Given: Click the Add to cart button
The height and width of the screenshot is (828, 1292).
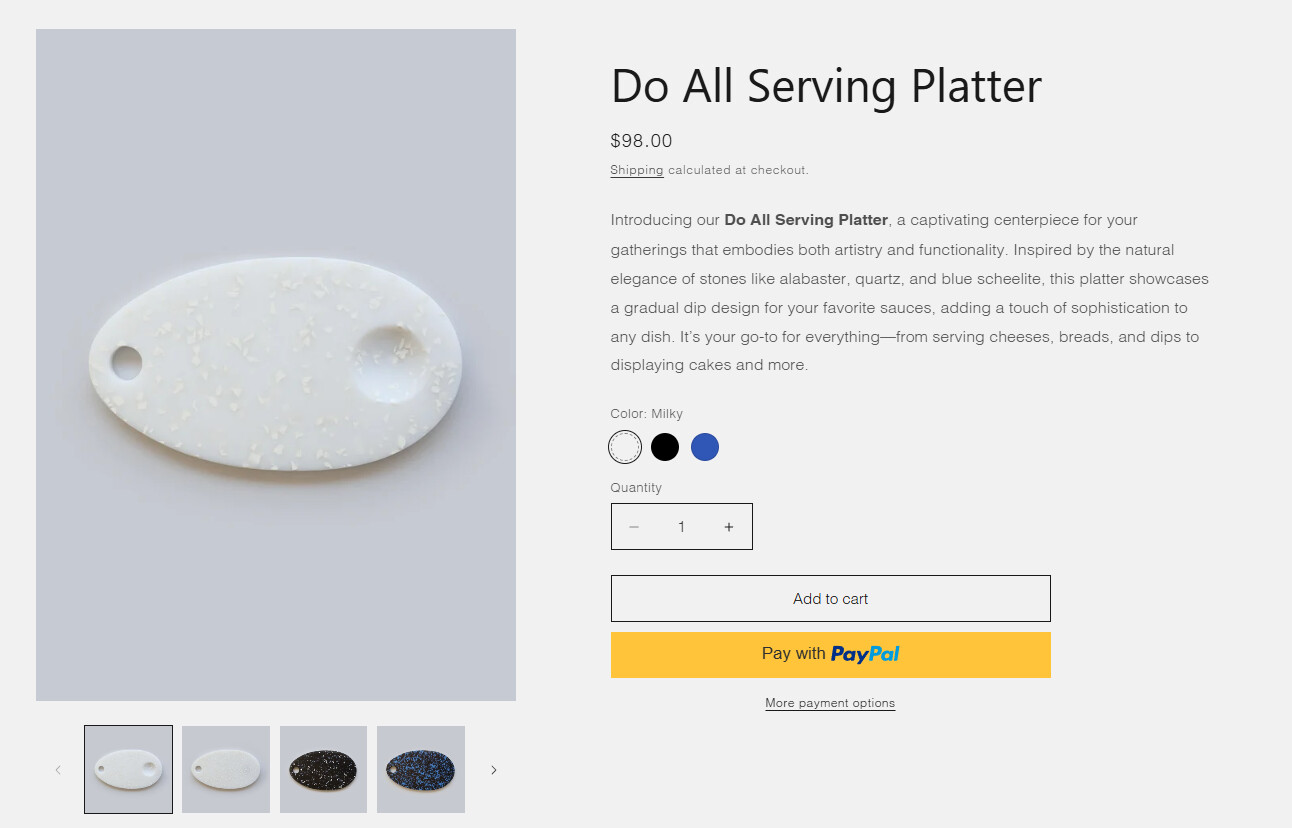Looking at the screenshot, I should point(830,599).
